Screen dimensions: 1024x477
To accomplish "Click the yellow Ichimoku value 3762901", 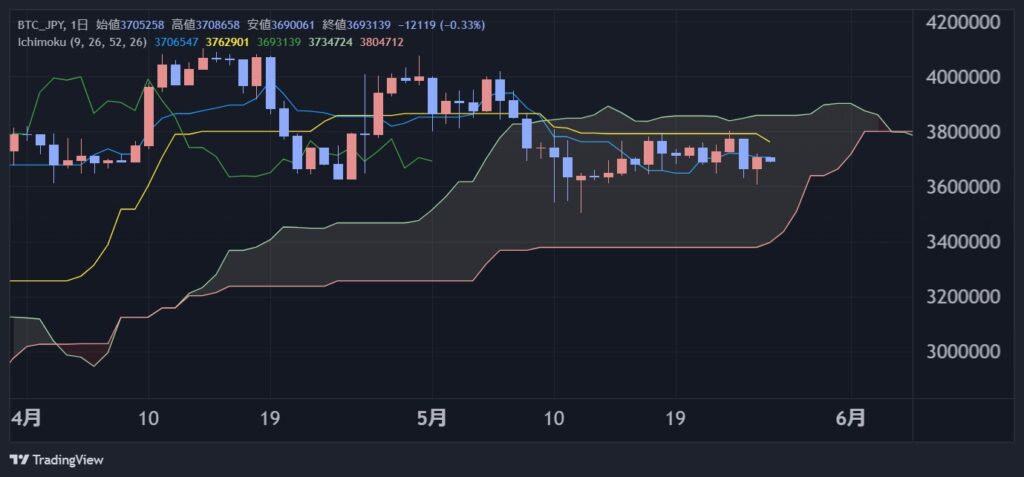I will coord(227,42).
